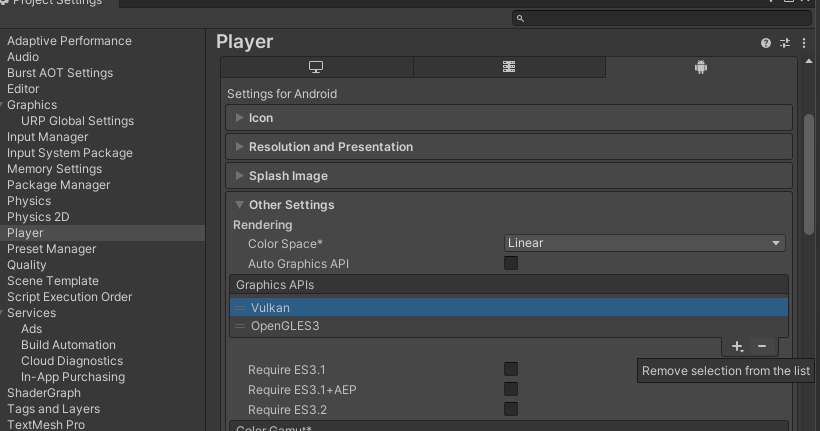The width and height of the screenshot is (820, 431).
Task: Open Memory Settings category
Action: (54, 169)
